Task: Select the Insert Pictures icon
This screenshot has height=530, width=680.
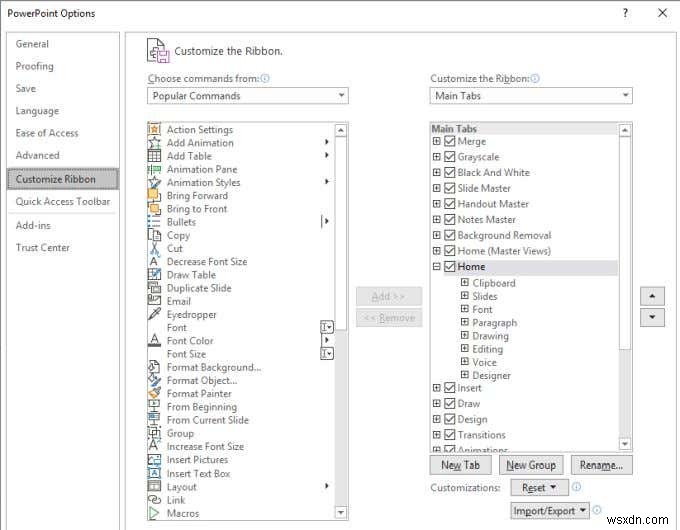Action: (154, 460)
